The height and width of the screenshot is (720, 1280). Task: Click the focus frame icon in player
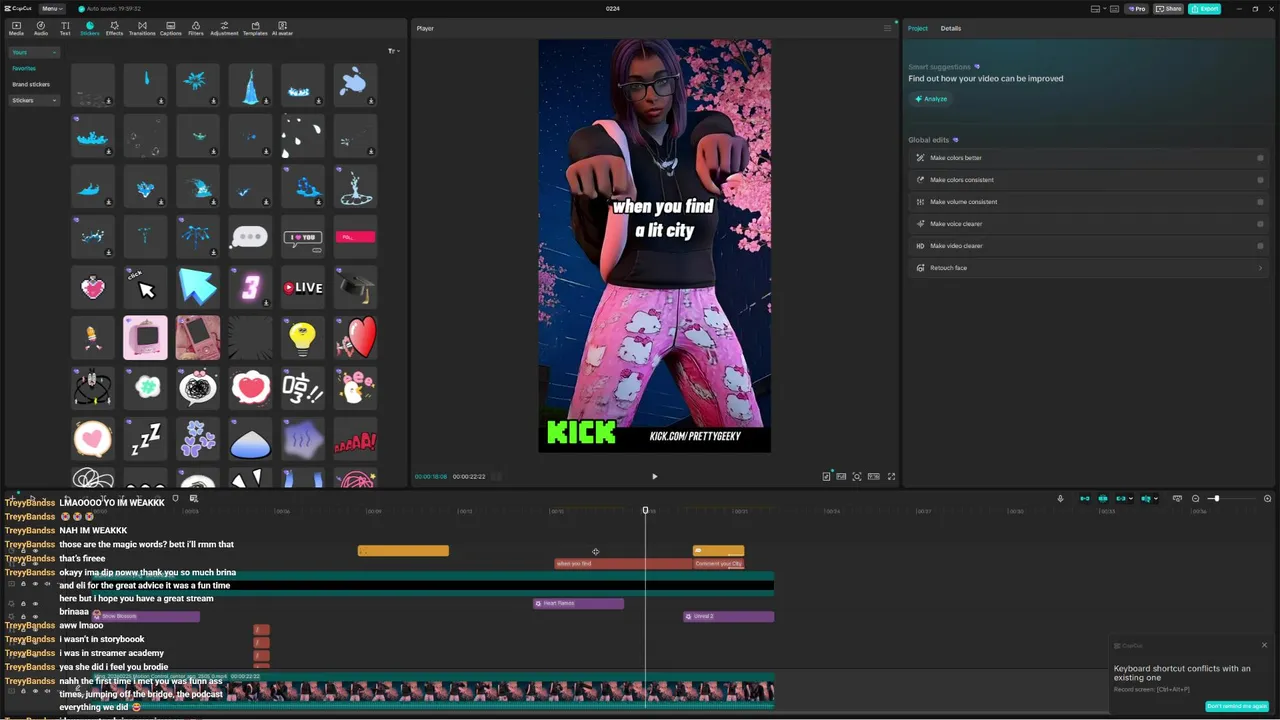tap(857, 476)
